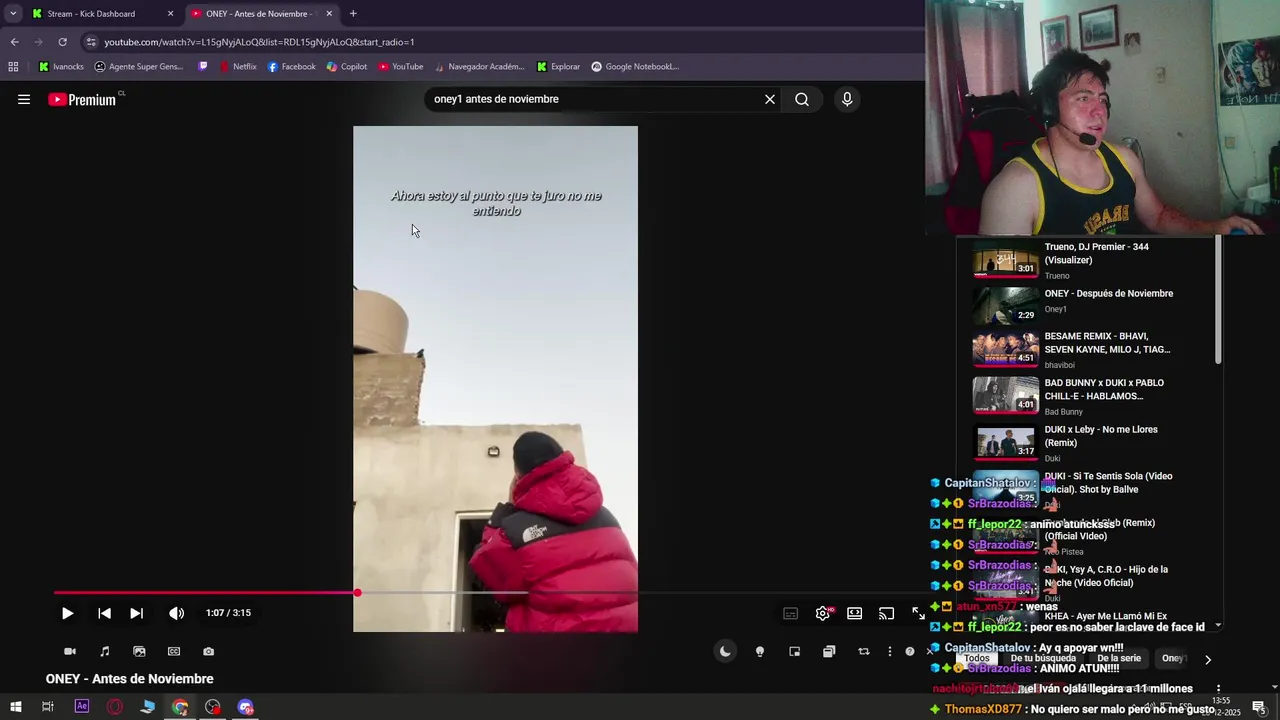This screenshot has width=1280, height=720.
Task: Open the enhancer three-dot more options
Action: (889, 651)
